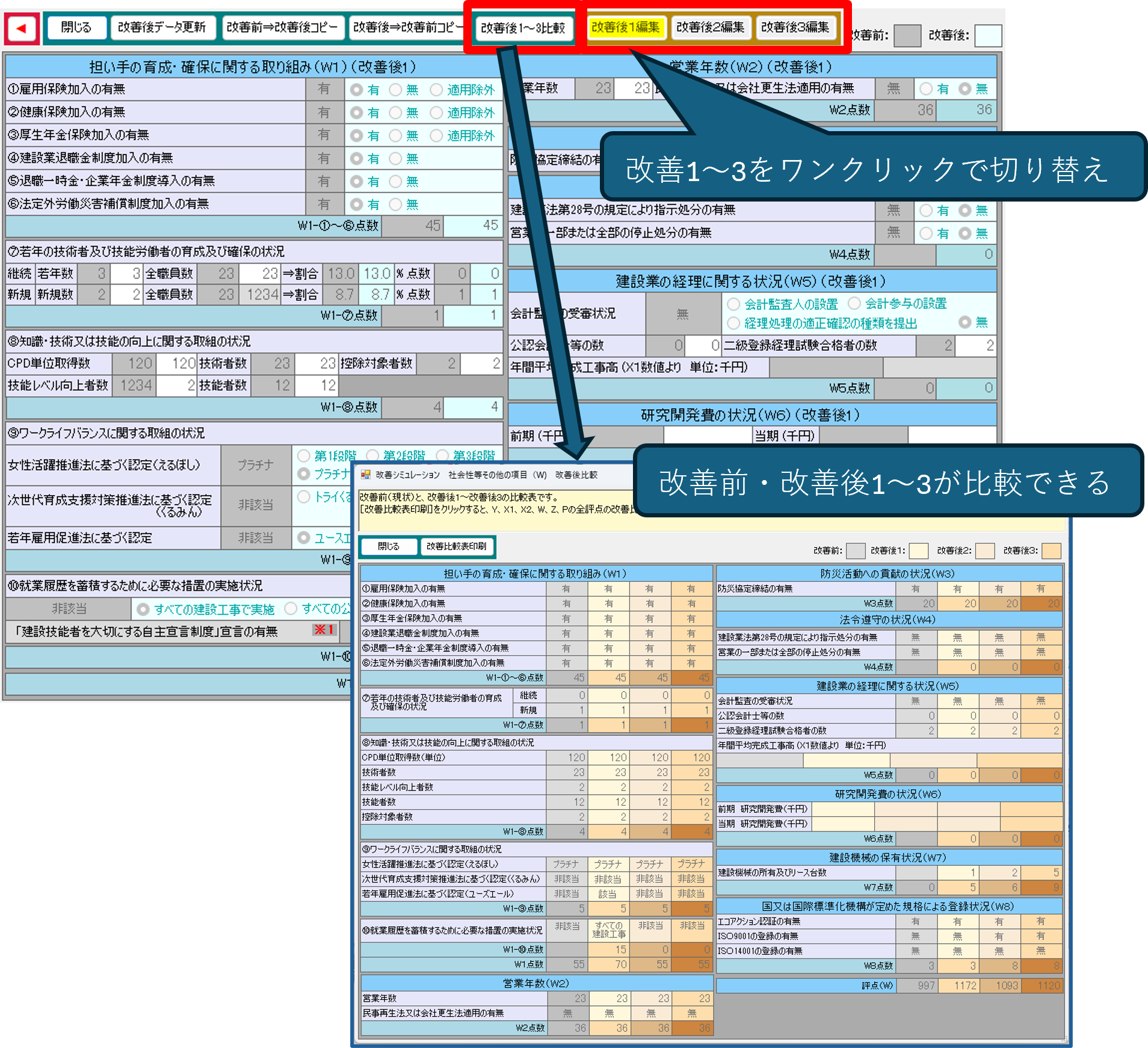Click すべての建設工事 cell in comparison window

point(609,930)
